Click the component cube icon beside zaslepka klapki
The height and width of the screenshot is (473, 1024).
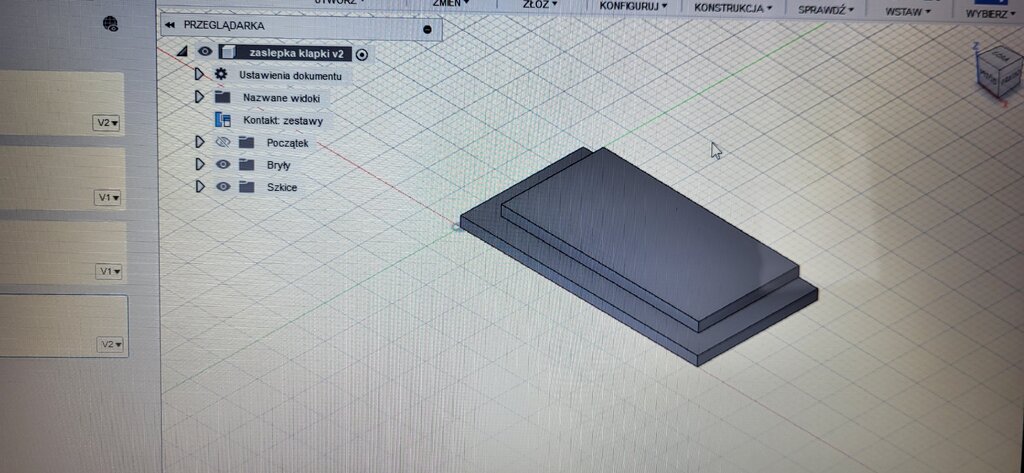(228, 53)
